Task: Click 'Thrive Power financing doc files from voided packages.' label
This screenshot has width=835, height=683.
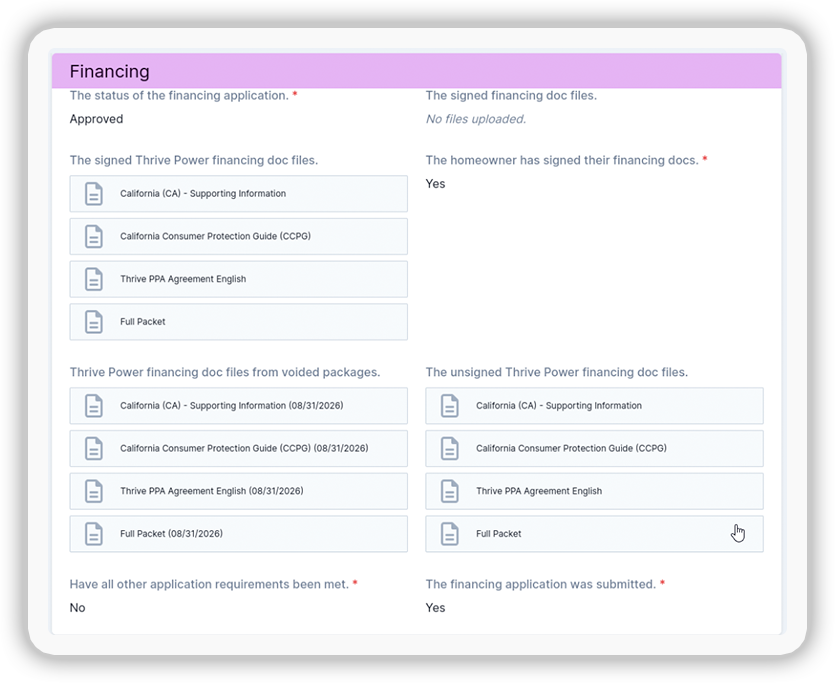Action: pos(225,372)
